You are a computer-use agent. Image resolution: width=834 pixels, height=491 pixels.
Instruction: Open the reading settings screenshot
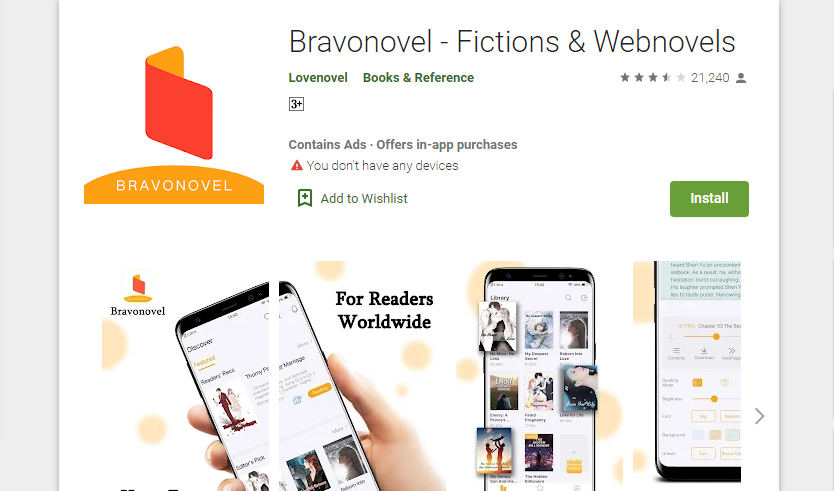coord(687,376)
